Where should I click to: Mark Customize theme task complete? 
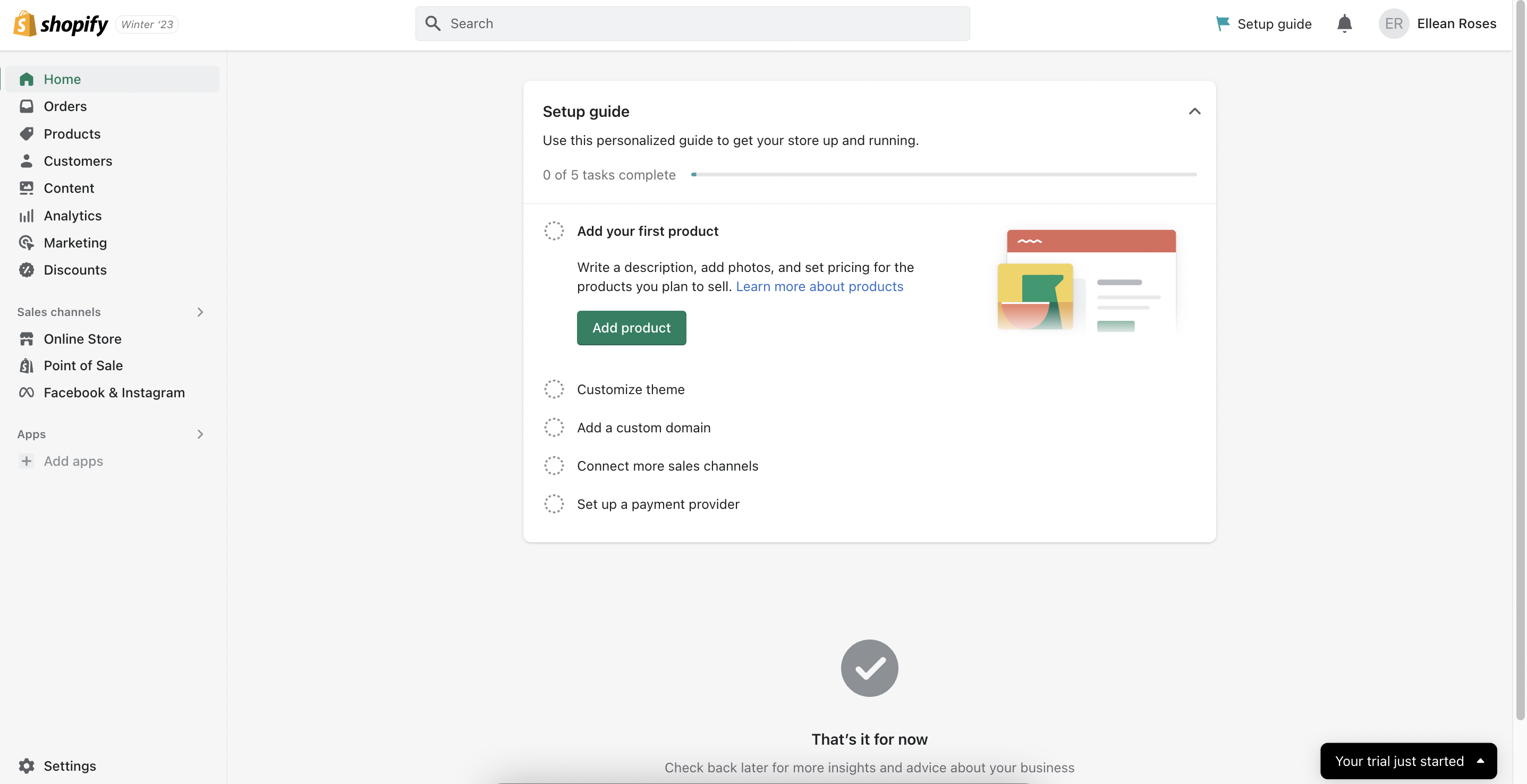tap(554, 389)
